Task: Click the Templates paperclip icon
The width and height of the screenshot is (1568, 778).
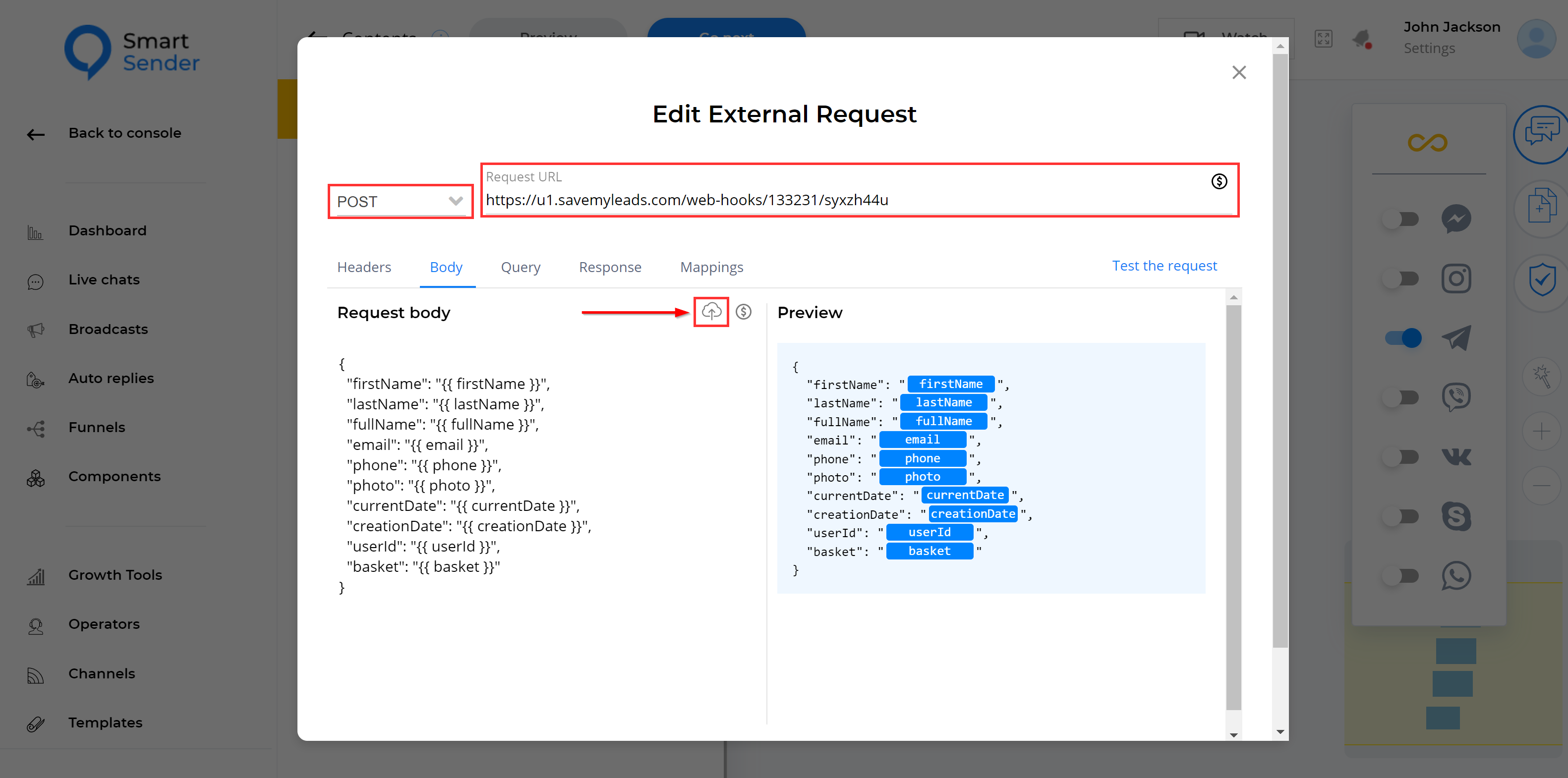Action: pos(35,724)
